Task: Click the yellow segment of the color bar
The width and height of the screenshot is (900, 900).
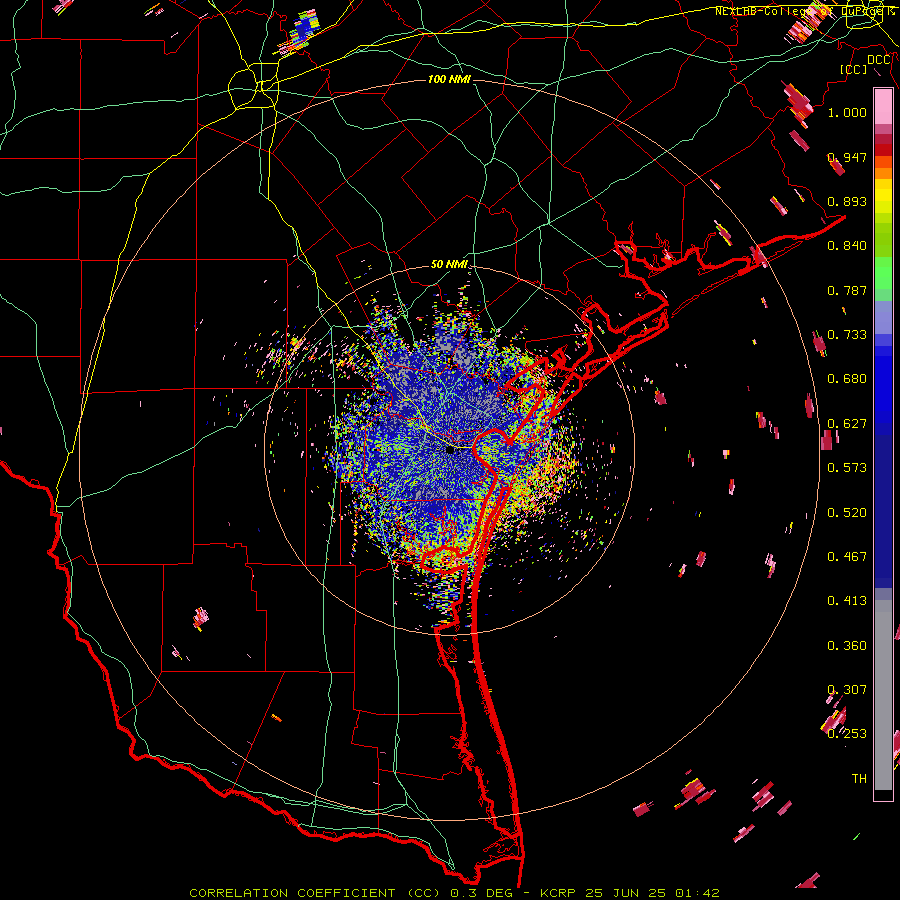Action: click(883, 196)
